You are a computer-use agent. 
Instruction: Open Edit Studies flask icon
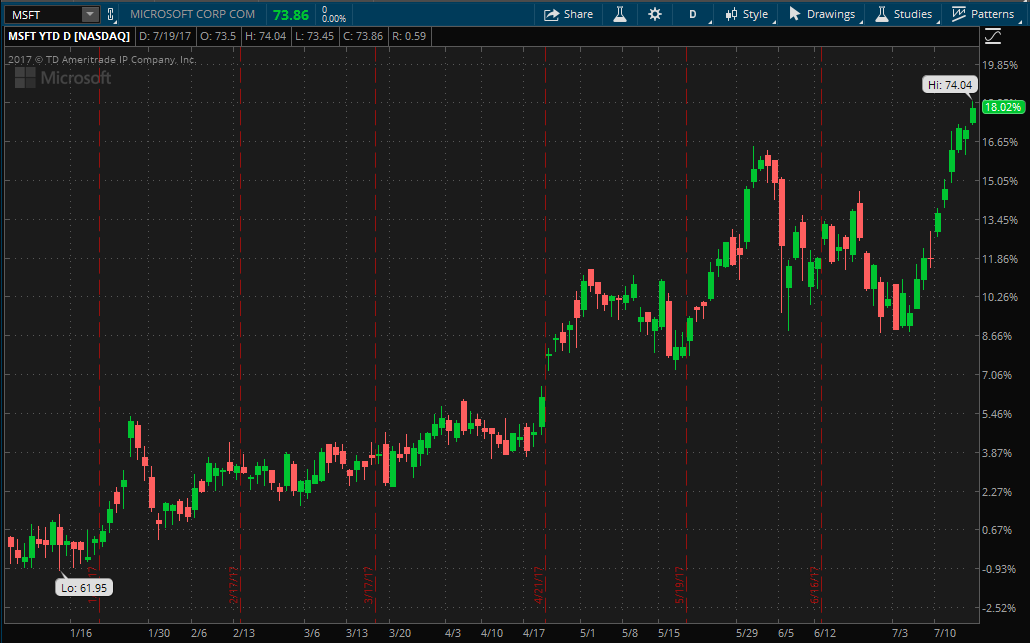coord(619,14)
